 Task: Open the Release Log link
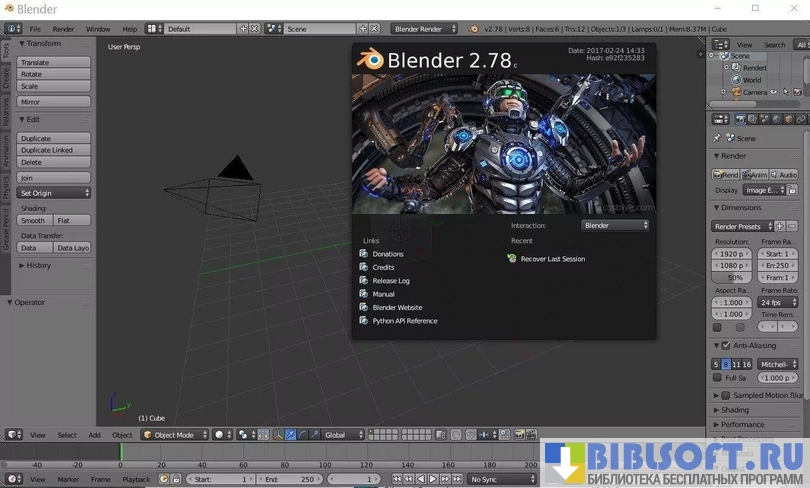[x=391, y=281]
